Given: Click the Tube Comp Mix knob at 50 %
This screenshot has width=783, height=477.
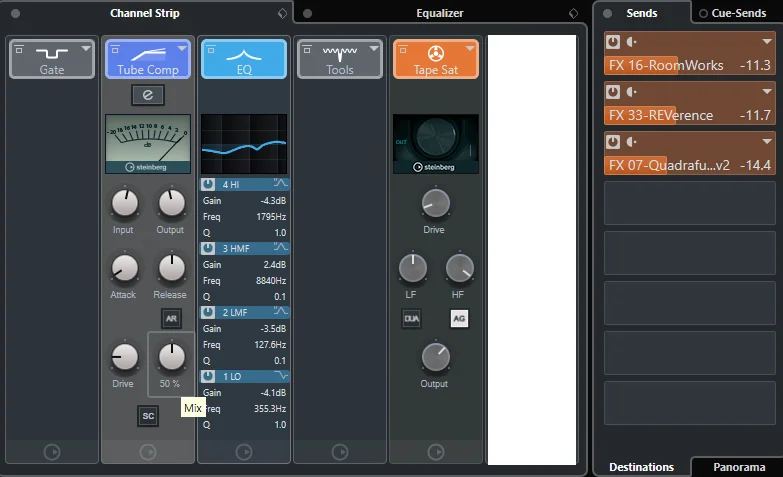Looking at the screenshot, I should coord(171,357).
